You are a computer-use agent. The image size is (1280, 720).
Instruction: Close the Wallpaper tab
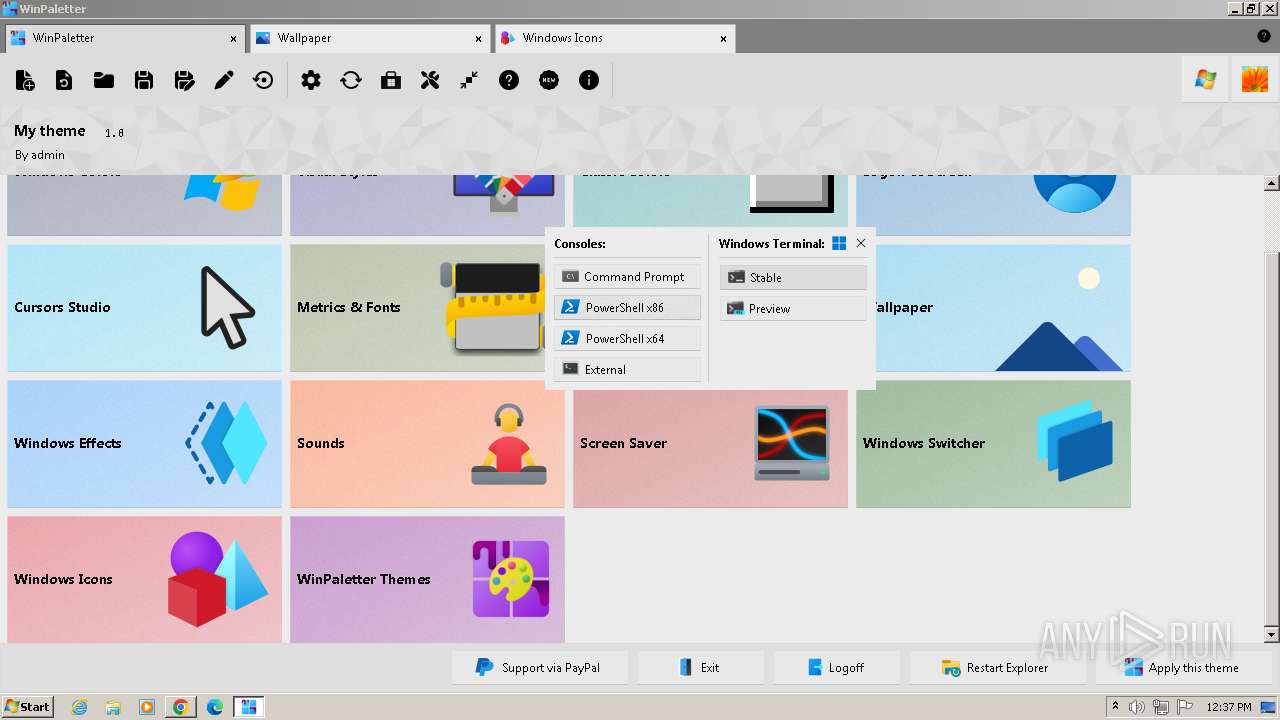click(x=479, y=39)
